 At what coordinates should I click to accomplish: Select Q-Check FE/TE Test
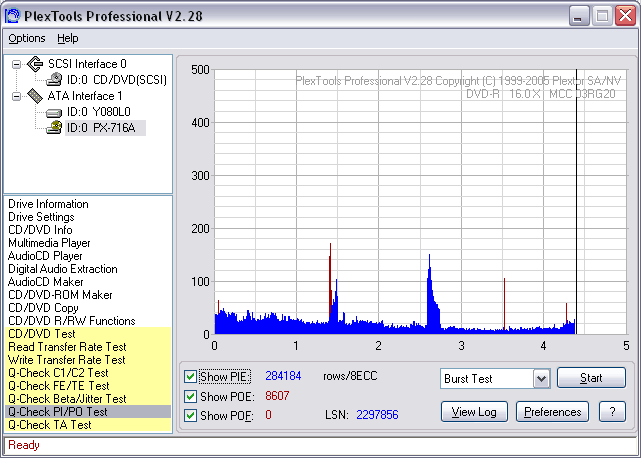click(88, 386)
